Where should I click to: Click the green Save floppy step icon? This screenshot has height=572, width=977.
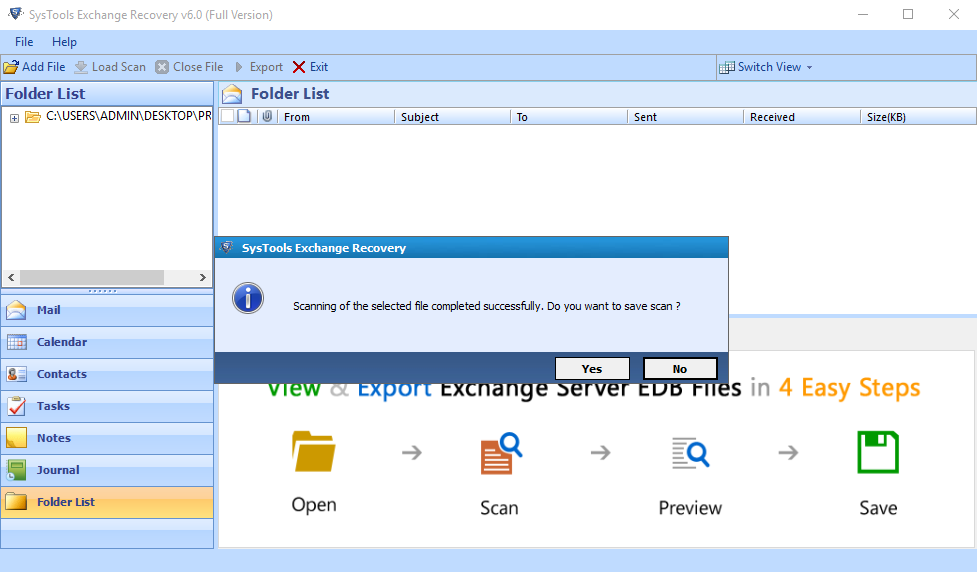(x=878, y=452)
